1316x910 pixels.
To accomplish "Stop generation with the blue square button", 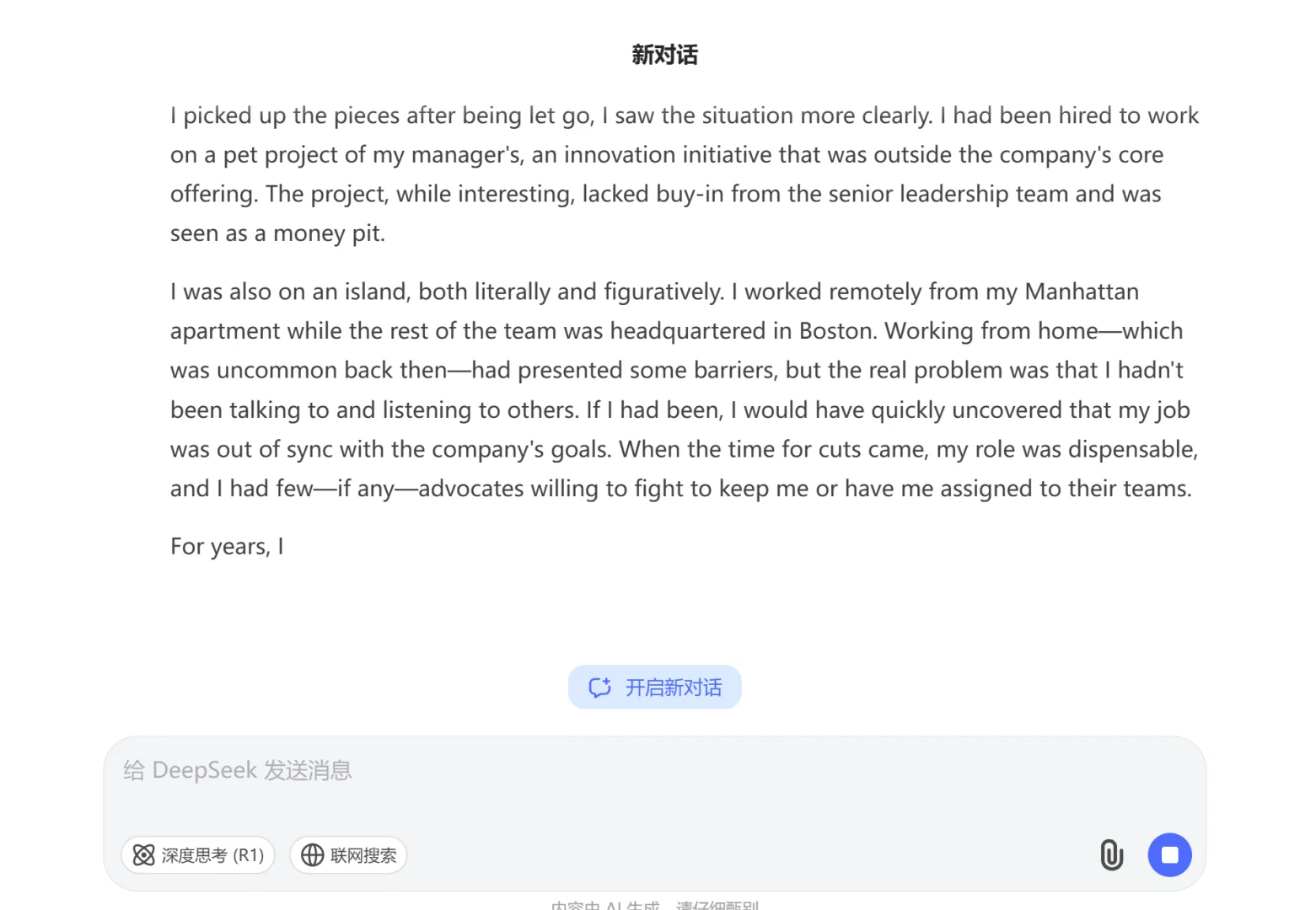I will [1169, 855].
